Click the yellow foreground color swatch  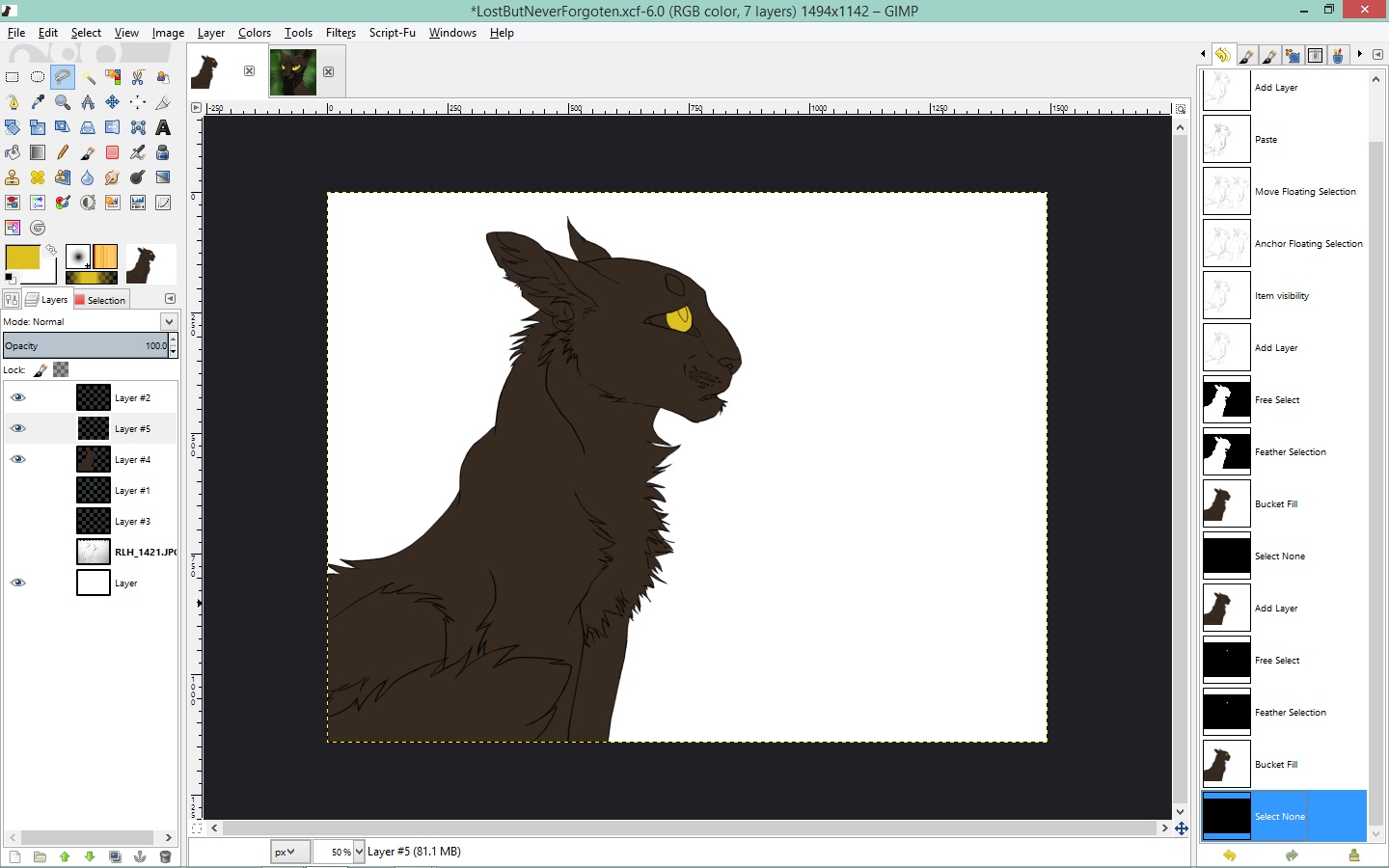[x=22, y=258]
